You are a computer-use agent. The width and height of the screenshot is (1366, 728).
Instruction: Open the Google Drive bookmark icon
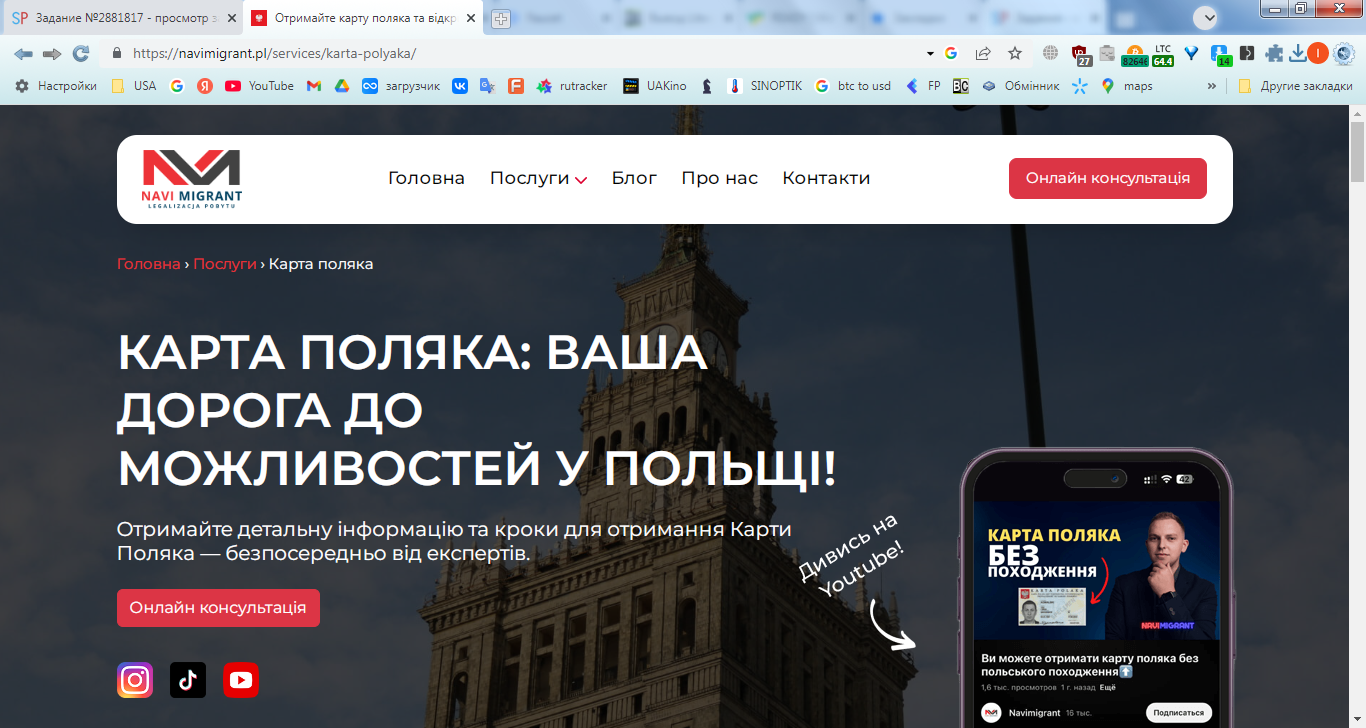click(x=341, y=86)
